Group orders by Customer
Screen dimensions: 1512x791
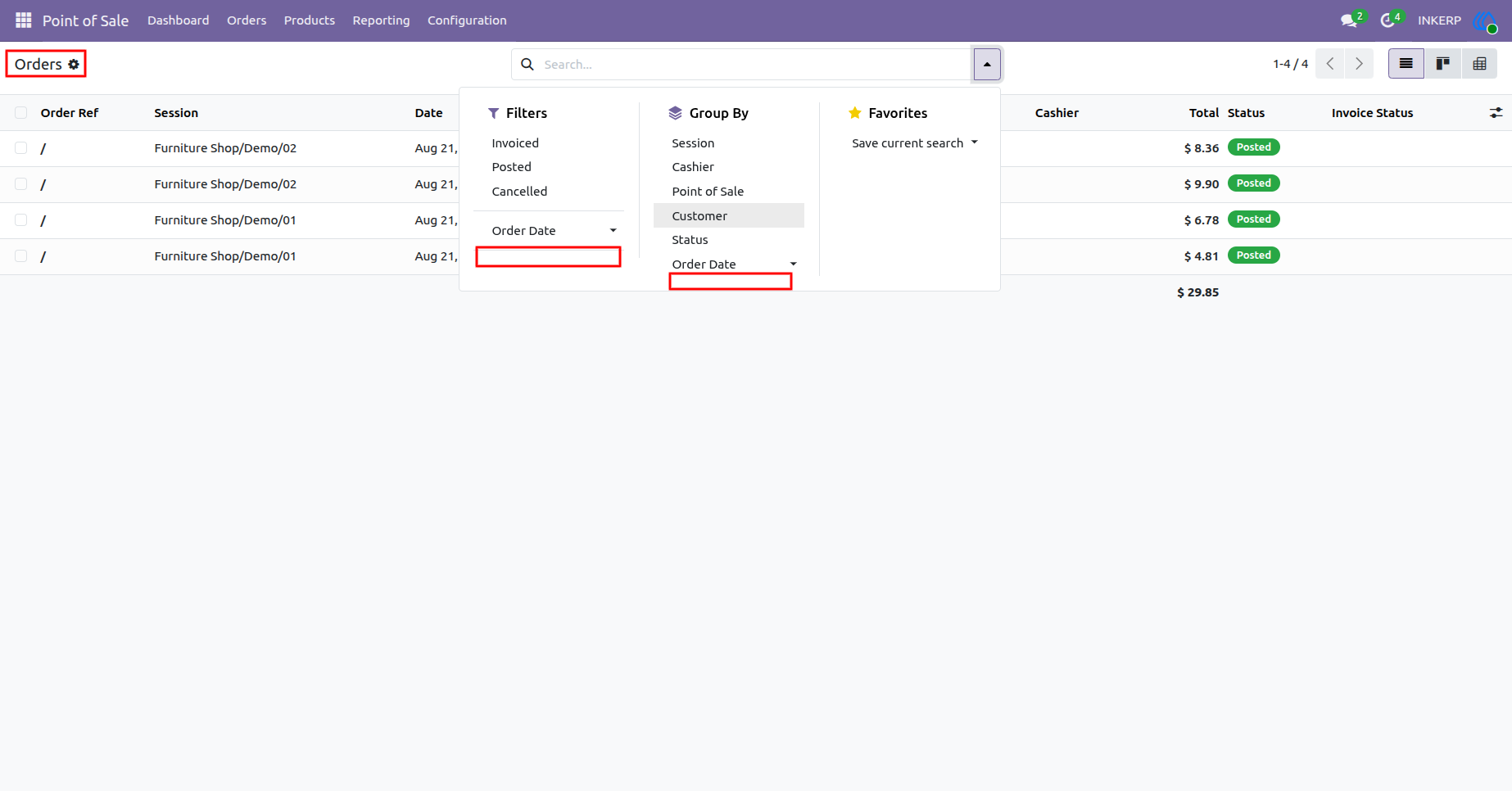pyautogui.click(x=729, y=215)
